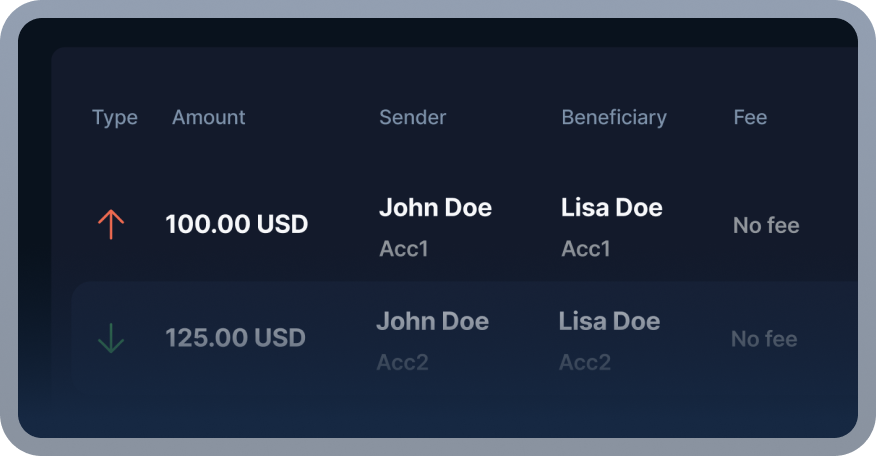Screen dimensions: 876x456
Task: Click the Fee column header
Action: (x=750, y=117)
